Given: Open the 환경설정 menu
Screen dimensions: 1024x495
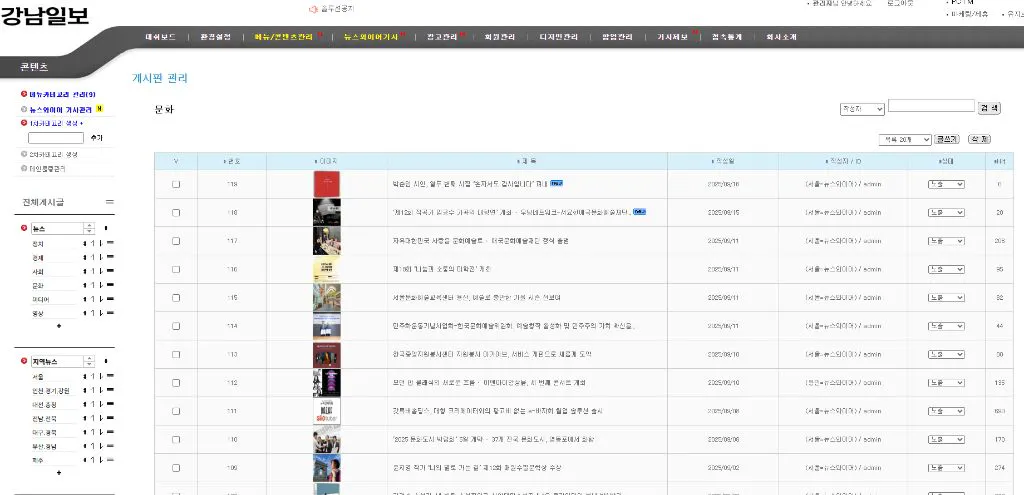Looking at the screenshot, I should click(x=216, y=37).
